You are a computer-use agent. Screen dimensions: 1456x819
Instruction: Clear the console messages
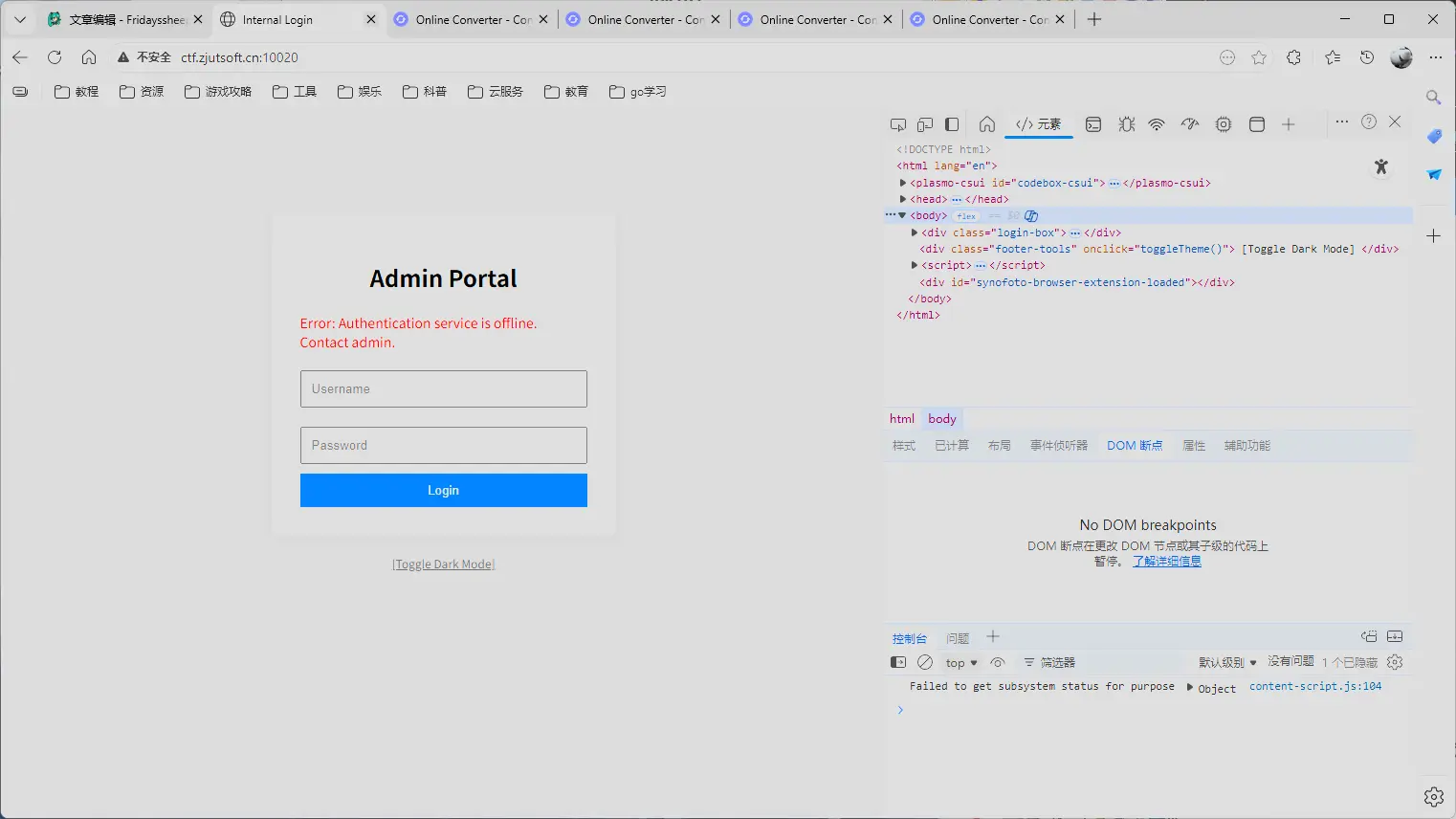pyautogui.click(x=924, y=661)
